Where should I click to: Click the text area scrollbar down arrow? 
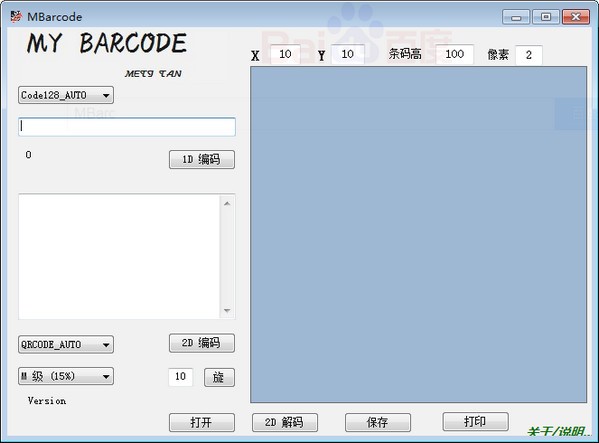pyautogui.click(x=227, y=310)
